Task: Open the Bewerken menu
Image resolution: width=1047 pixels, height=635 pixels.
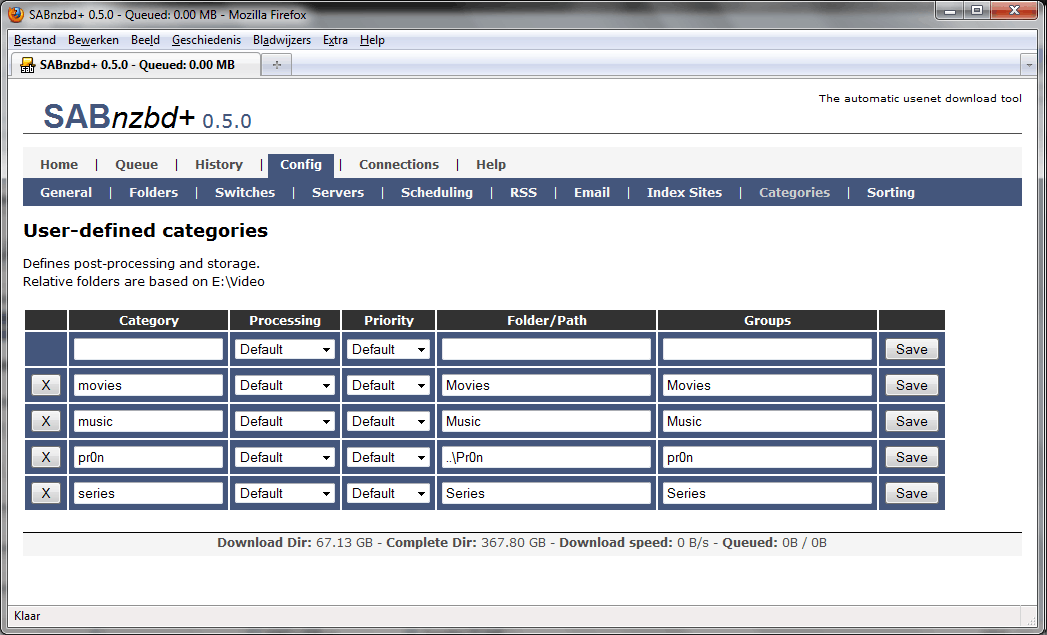Action: [x=93, y=40]
